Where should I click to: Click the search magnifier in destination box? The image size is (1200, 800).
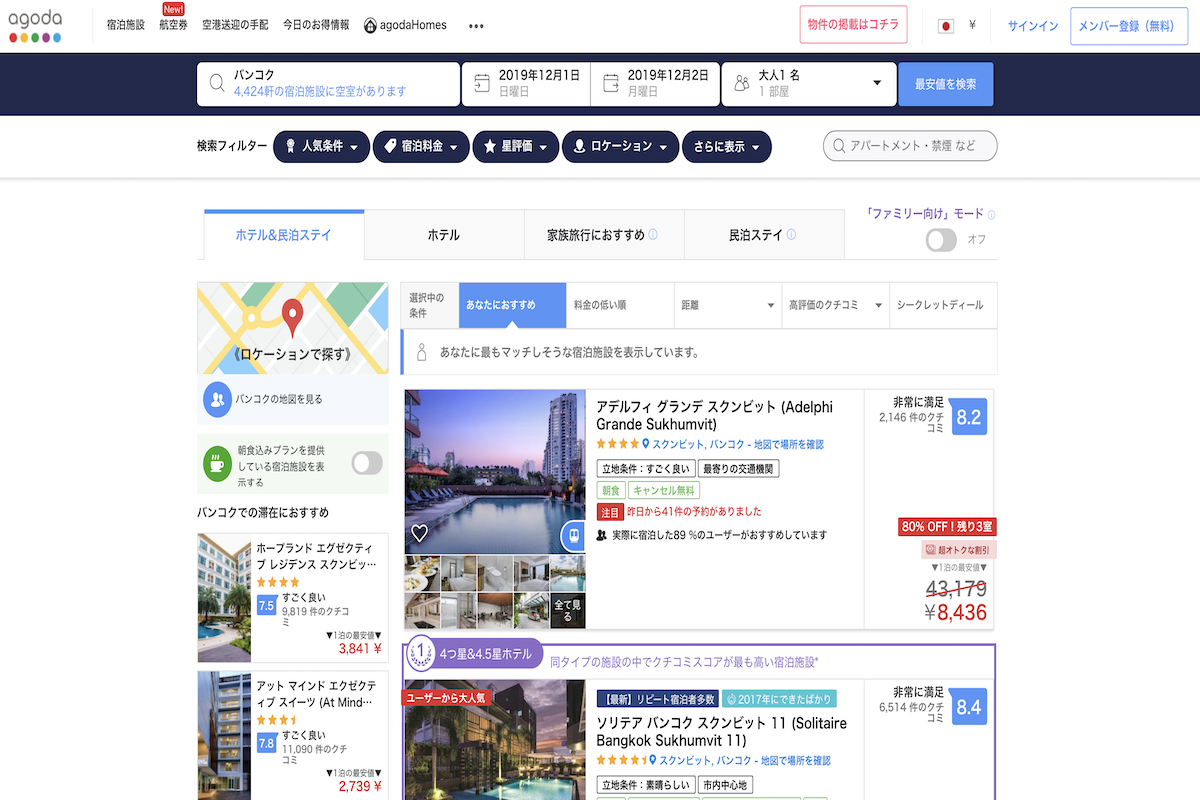click(x=217, y=83)
